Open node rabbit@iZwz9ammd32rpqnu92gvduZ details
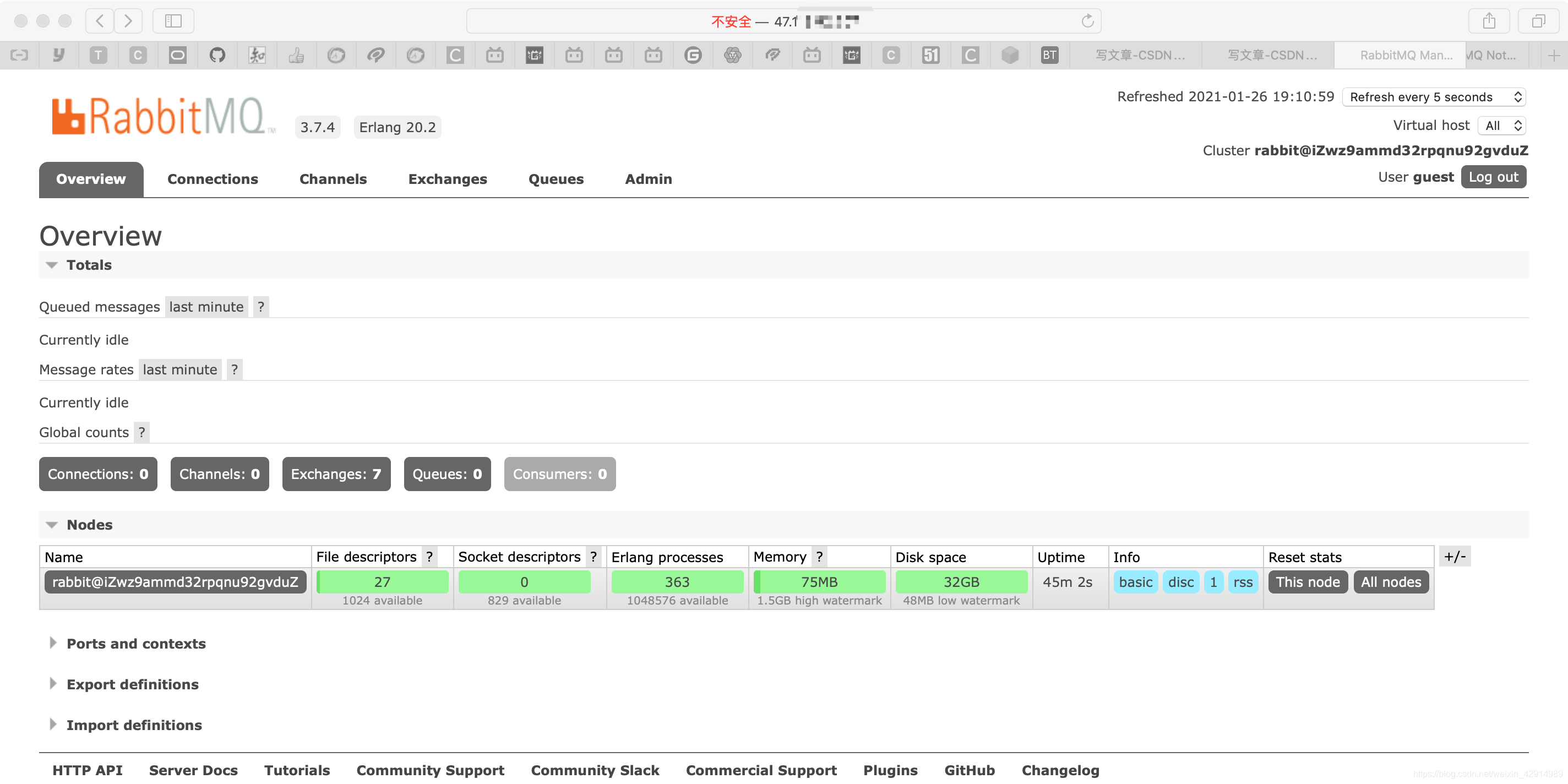This screenshot has width=1568, height=784. [x=175, y=582]
